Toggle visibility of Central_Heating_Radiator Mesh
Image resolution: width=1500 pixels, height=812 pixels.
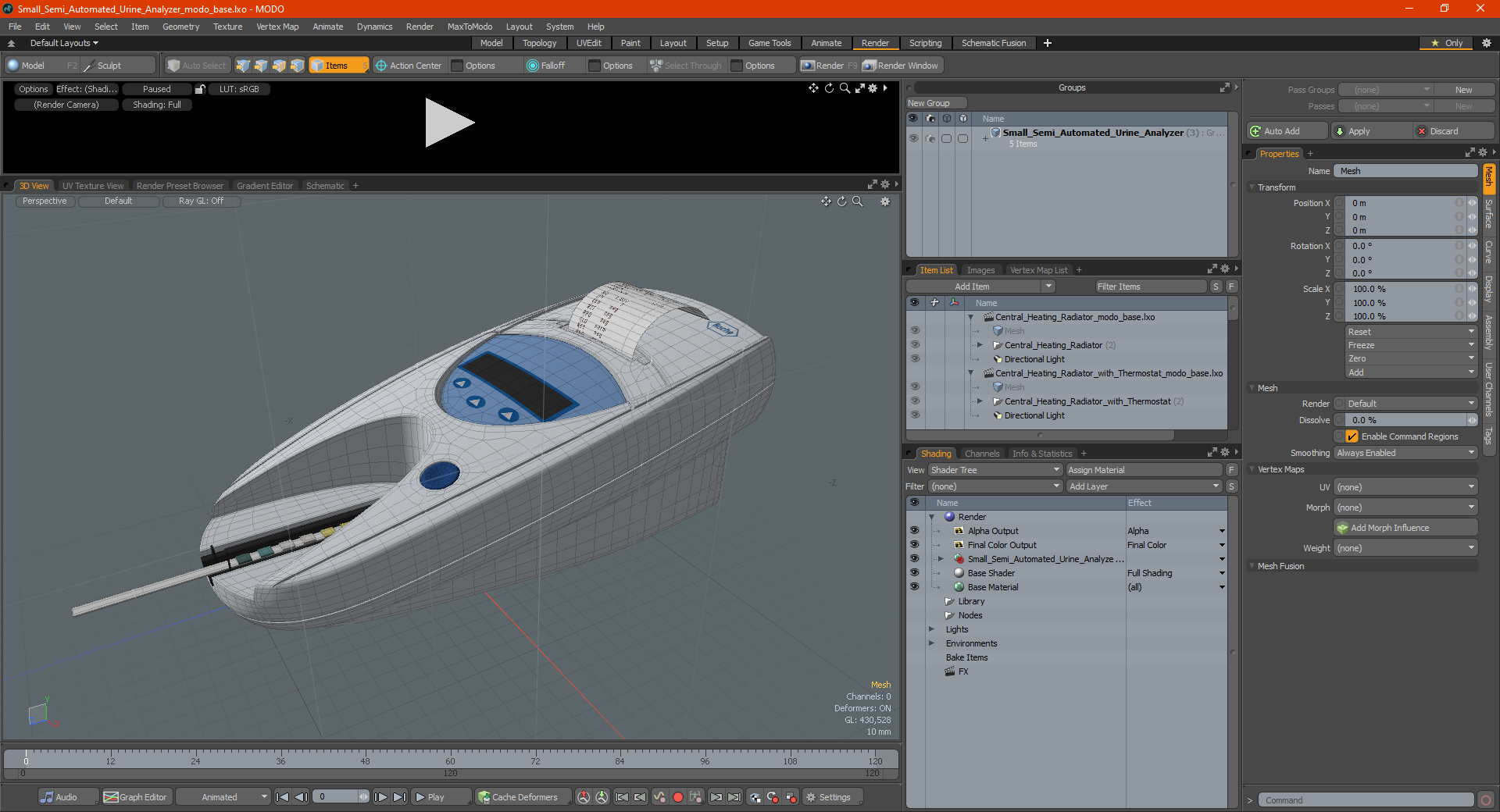click(915, 331)
